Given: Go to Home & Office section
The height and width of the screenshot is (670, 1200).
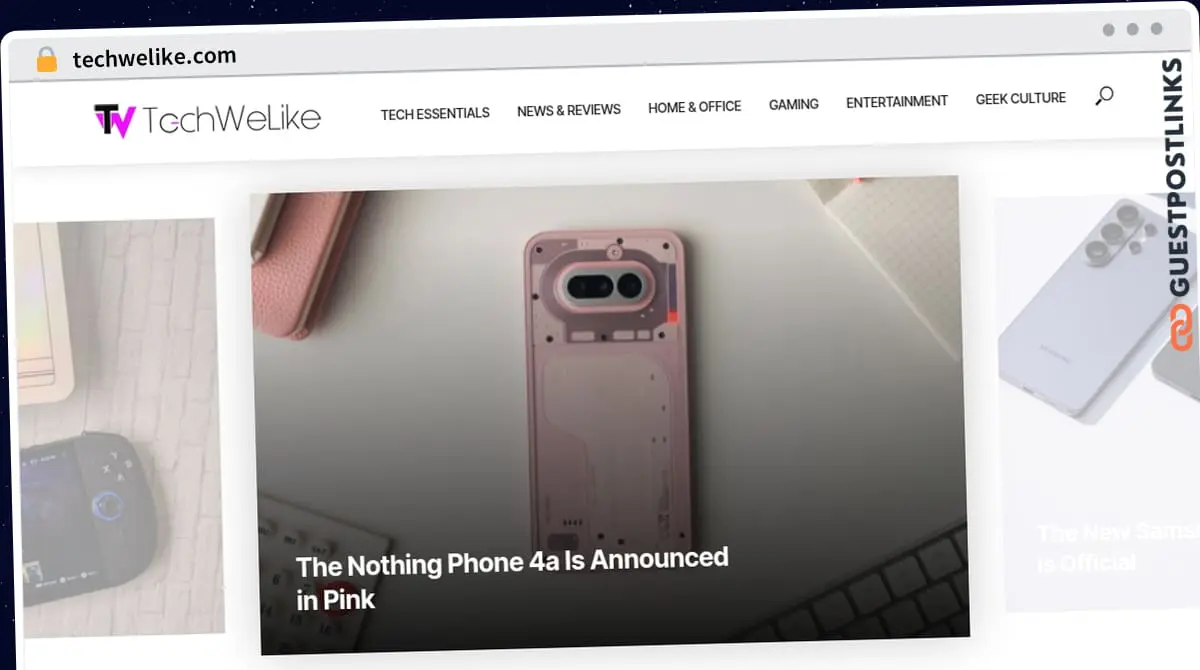Looking at the screenshot, I should tap(695, 107).
